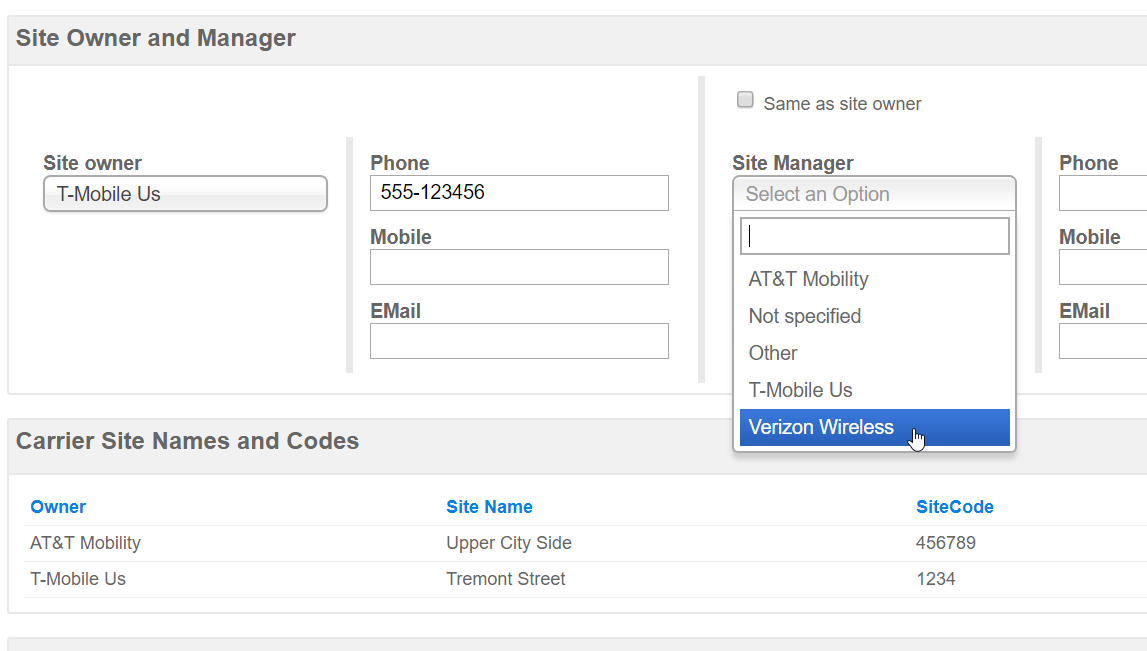Sort the table by Owner column
Viewport: 1147px width, 651px height.
click(58, 507)
